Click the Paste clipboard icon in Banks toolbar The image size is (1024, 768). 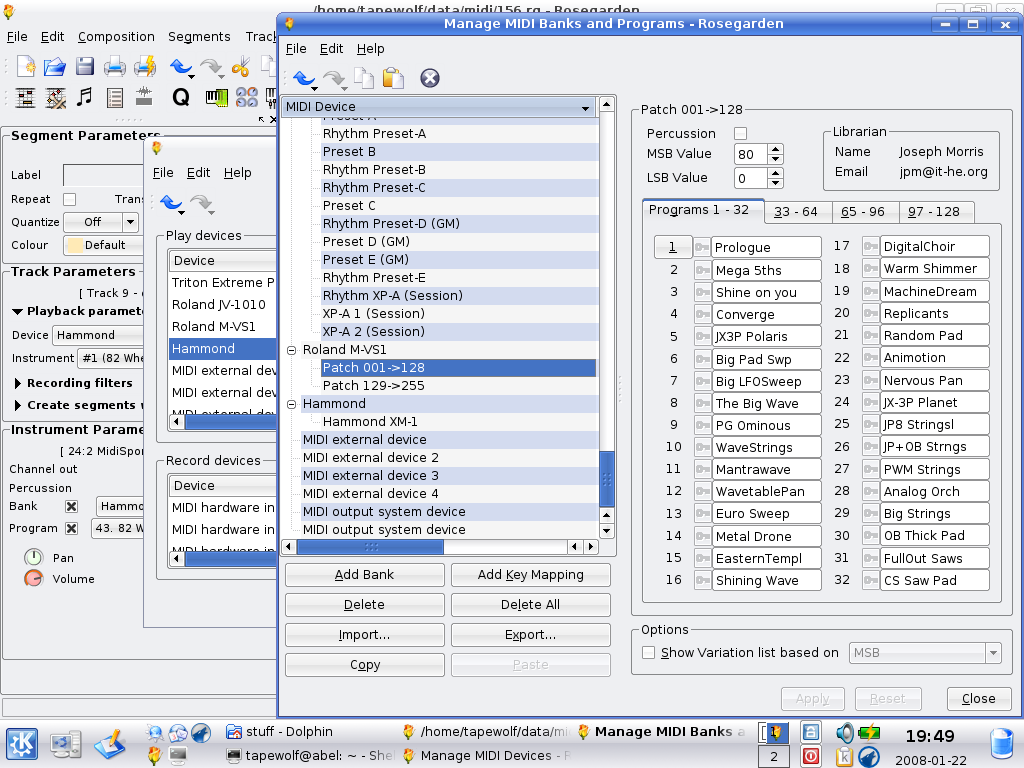393,78
